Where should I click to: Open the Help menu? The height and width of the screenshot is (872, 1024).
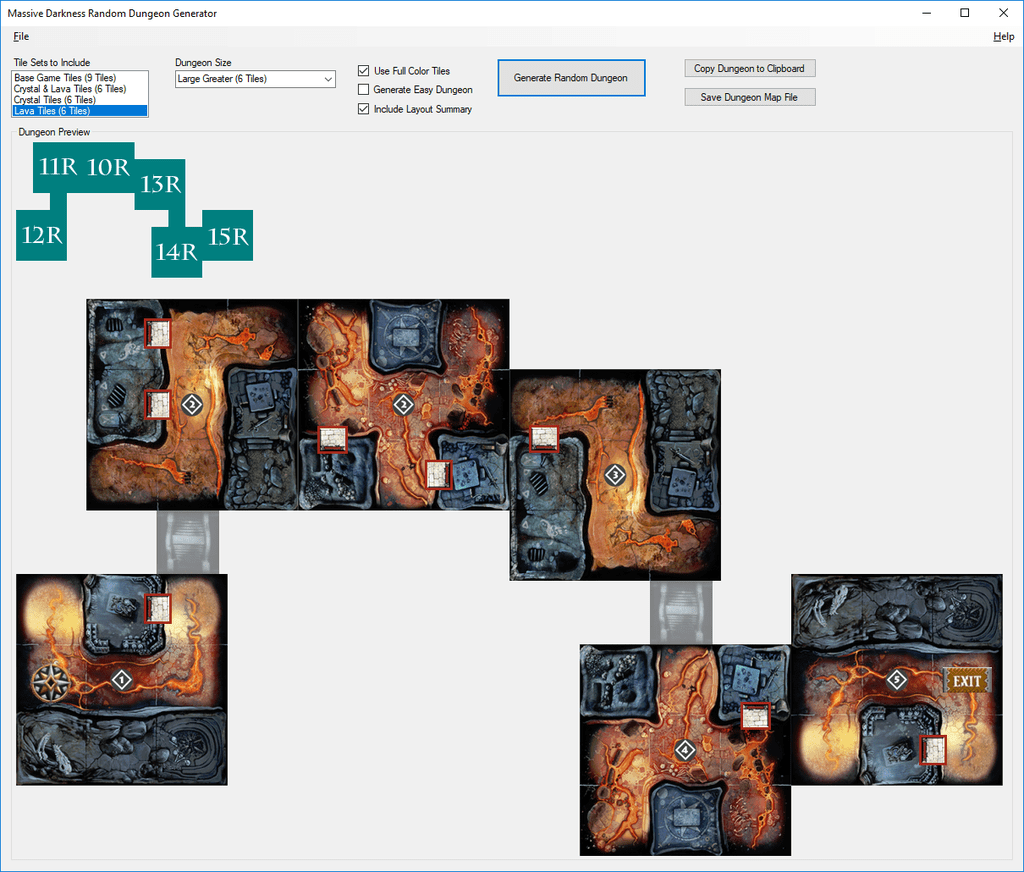[1003, 37]
